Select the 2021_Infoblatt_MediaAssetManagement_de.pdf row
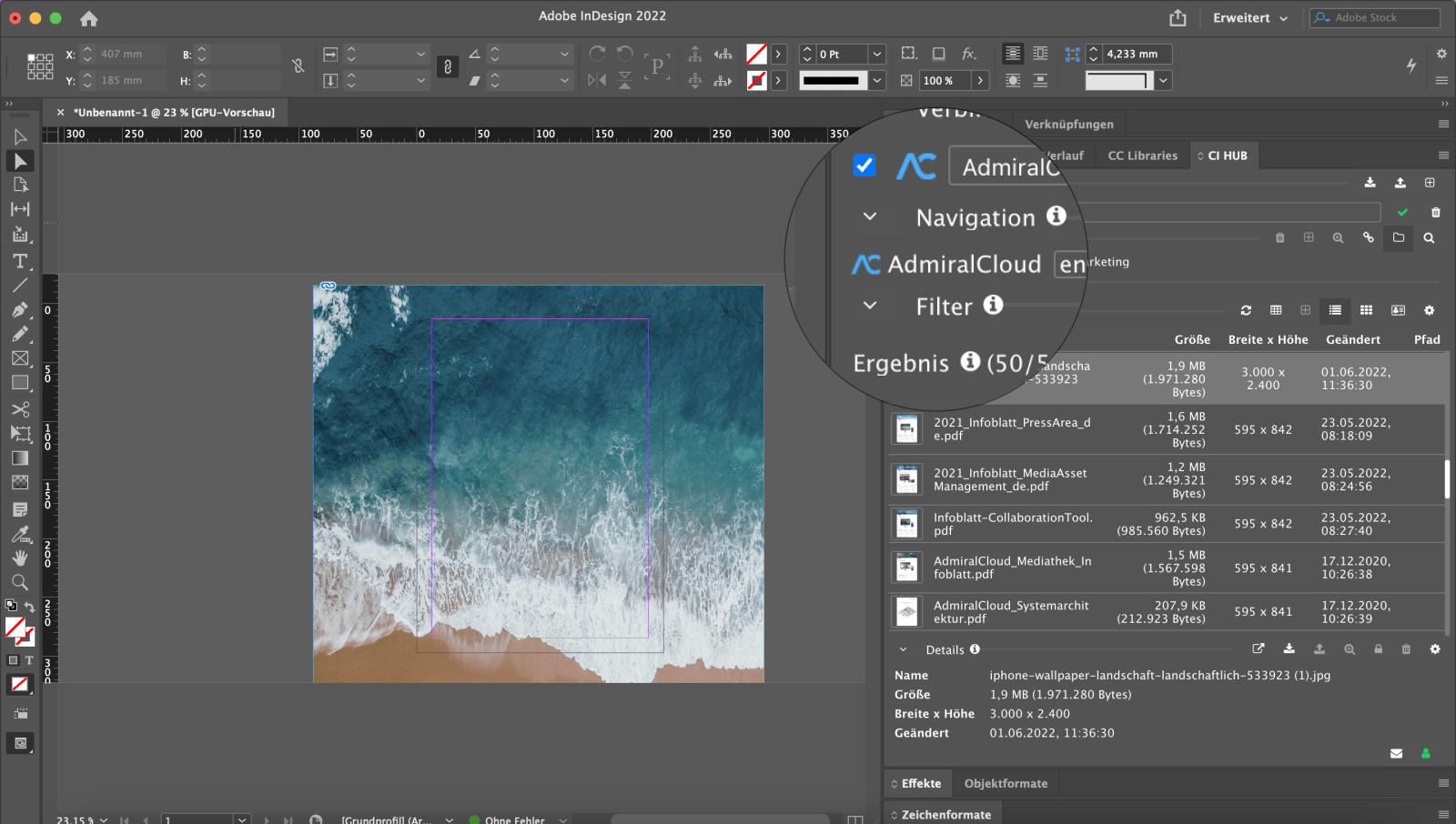The image size is (1456, 824). [x=1010, y=480]
